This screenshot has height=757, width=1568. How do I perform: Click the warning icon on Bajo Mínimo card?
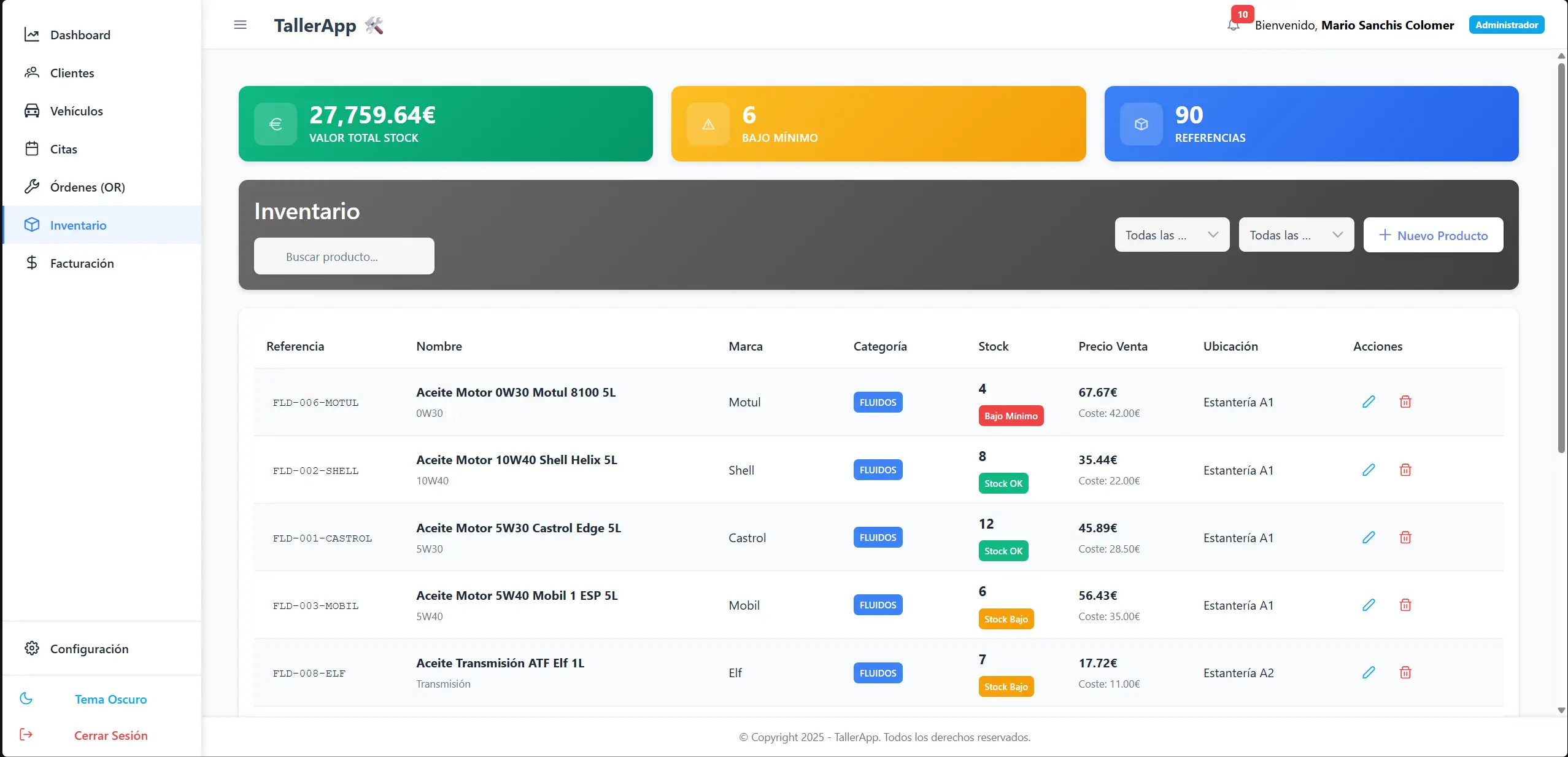708,124
